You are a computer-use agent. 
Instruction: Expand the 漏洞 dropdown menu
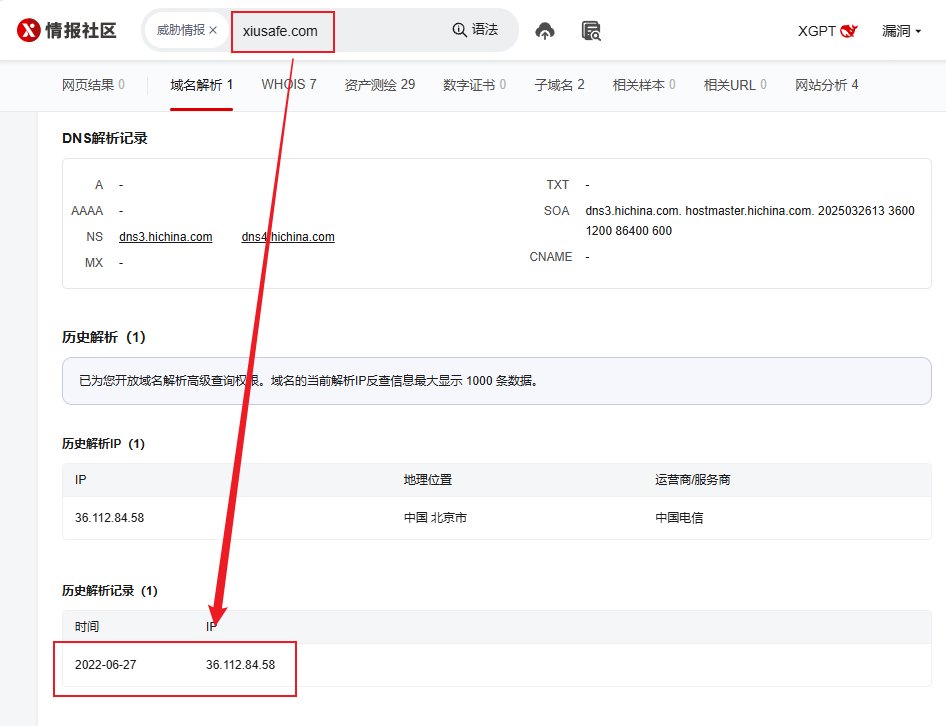[x=901, y=31]
